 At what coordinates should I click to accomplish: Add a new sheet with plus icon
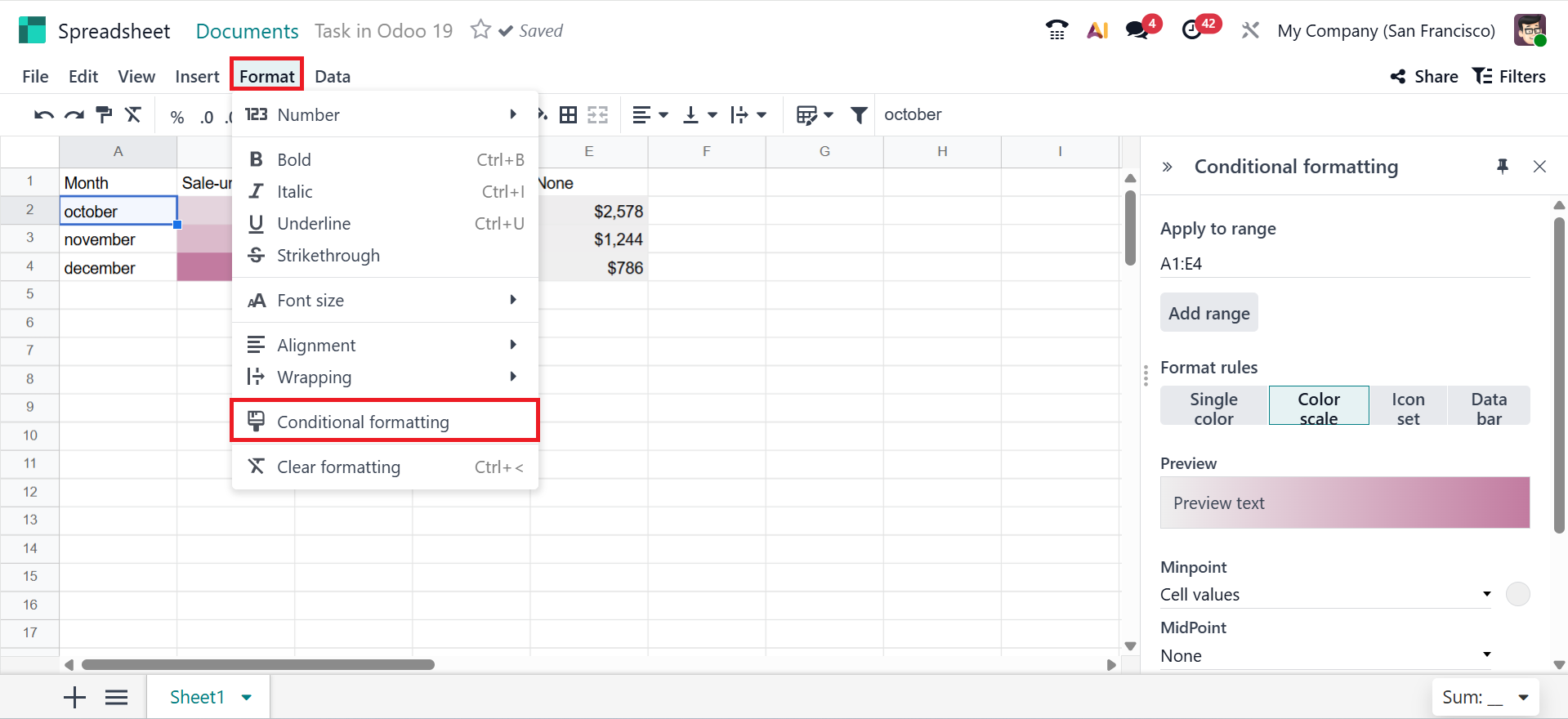(x=74, y=697)
